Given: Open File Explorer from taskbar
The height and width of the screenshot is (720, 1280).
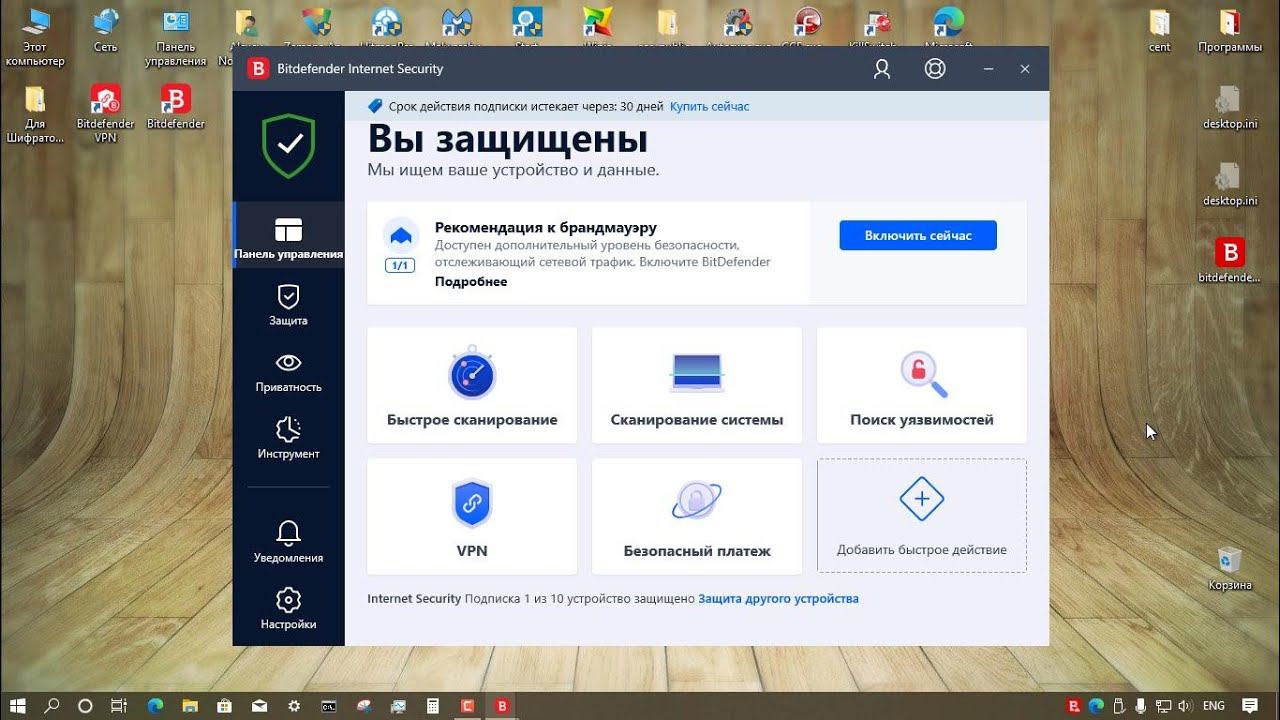Looking at the screenshot, I should pyautogui.click(x=190, y=706).
